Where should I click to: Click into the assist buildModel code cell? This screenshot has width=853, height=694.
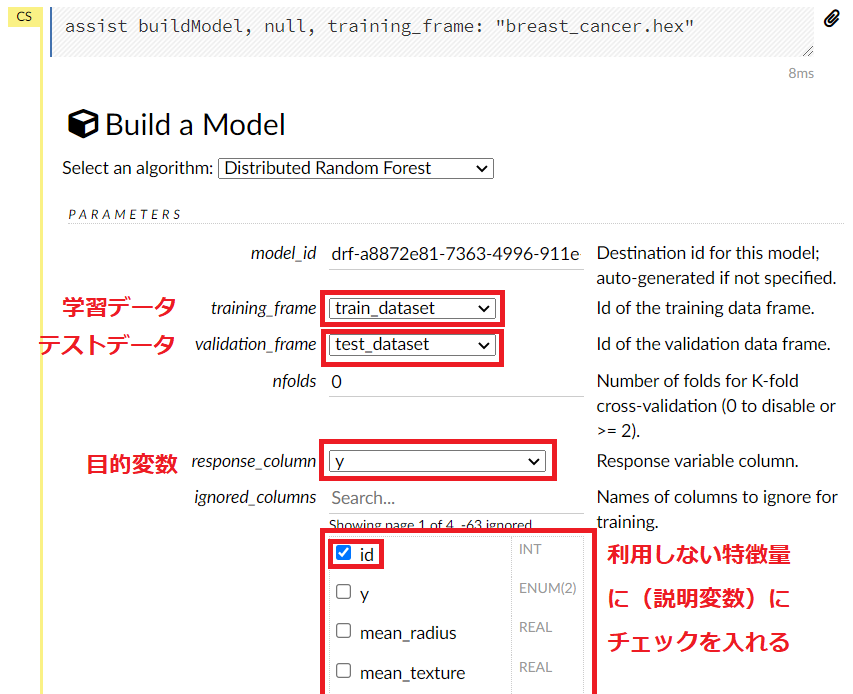(430, 27)
